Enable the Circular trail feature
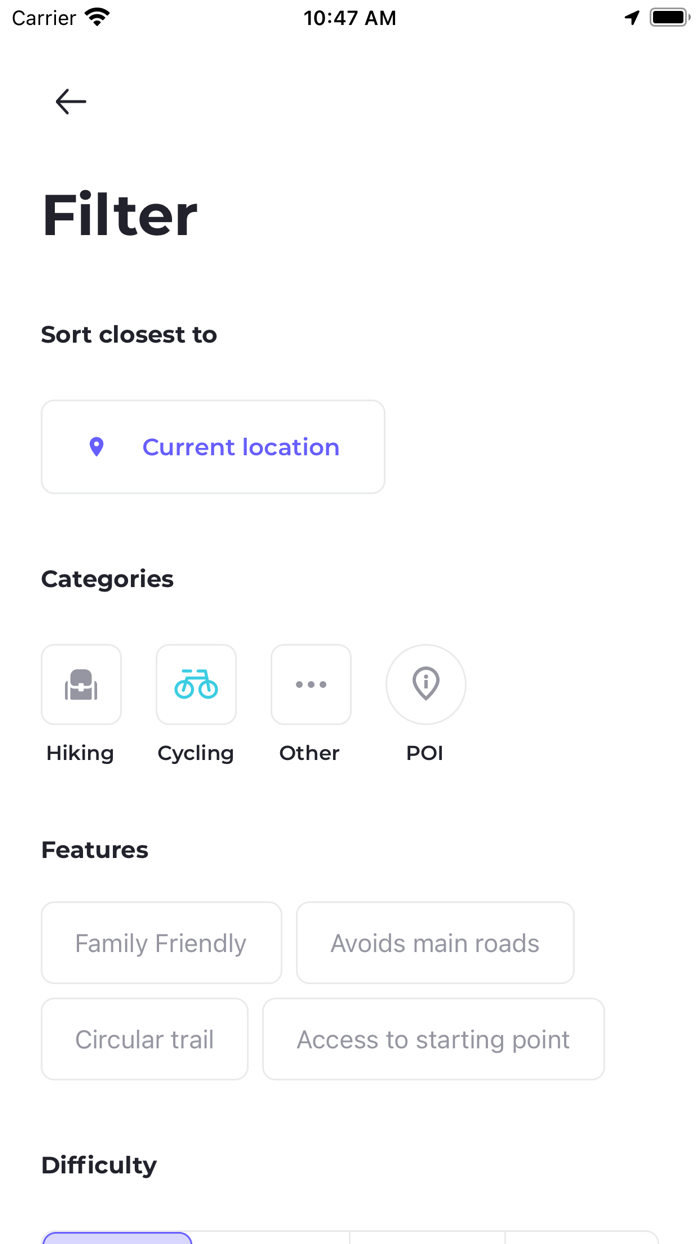The image size is (700, 1244). (144, 1039)
